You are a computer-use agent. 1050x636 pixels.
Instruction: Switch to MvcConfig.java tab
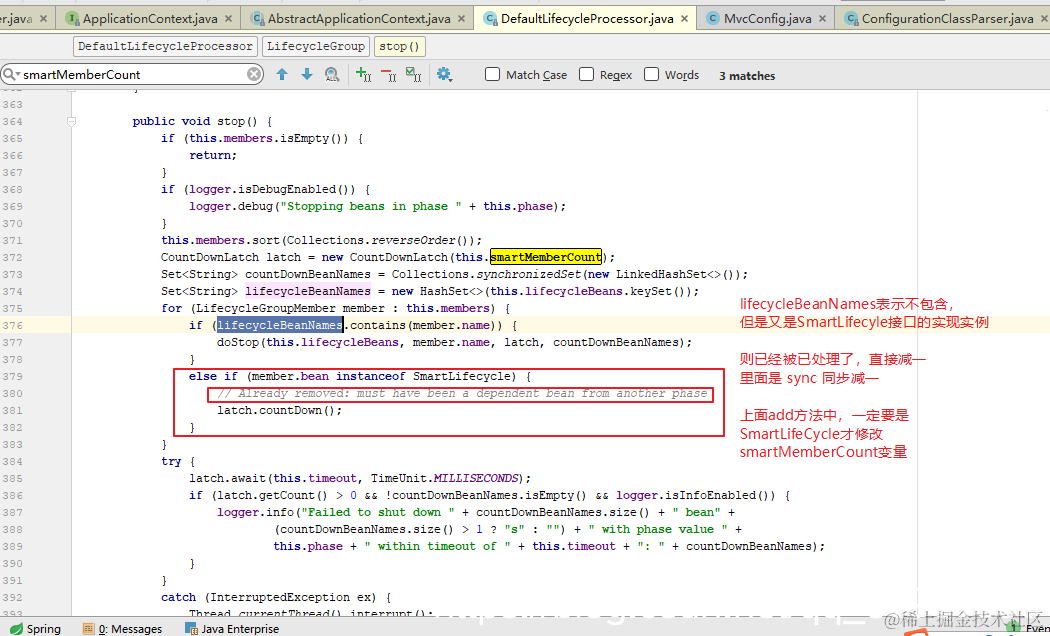coord(767,19)
